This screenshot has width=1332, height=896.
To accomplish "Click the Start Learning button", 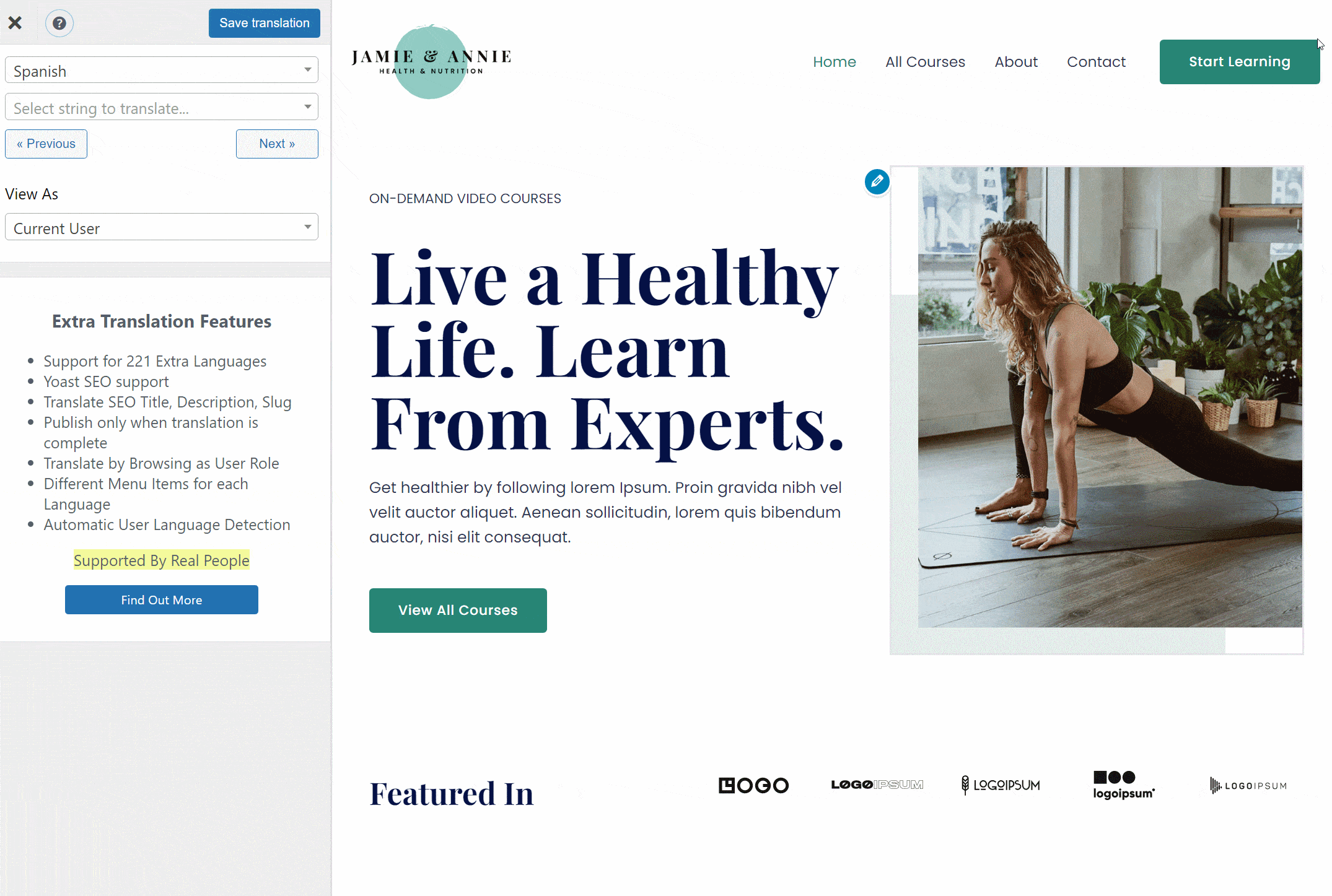I will [1239, 62].
